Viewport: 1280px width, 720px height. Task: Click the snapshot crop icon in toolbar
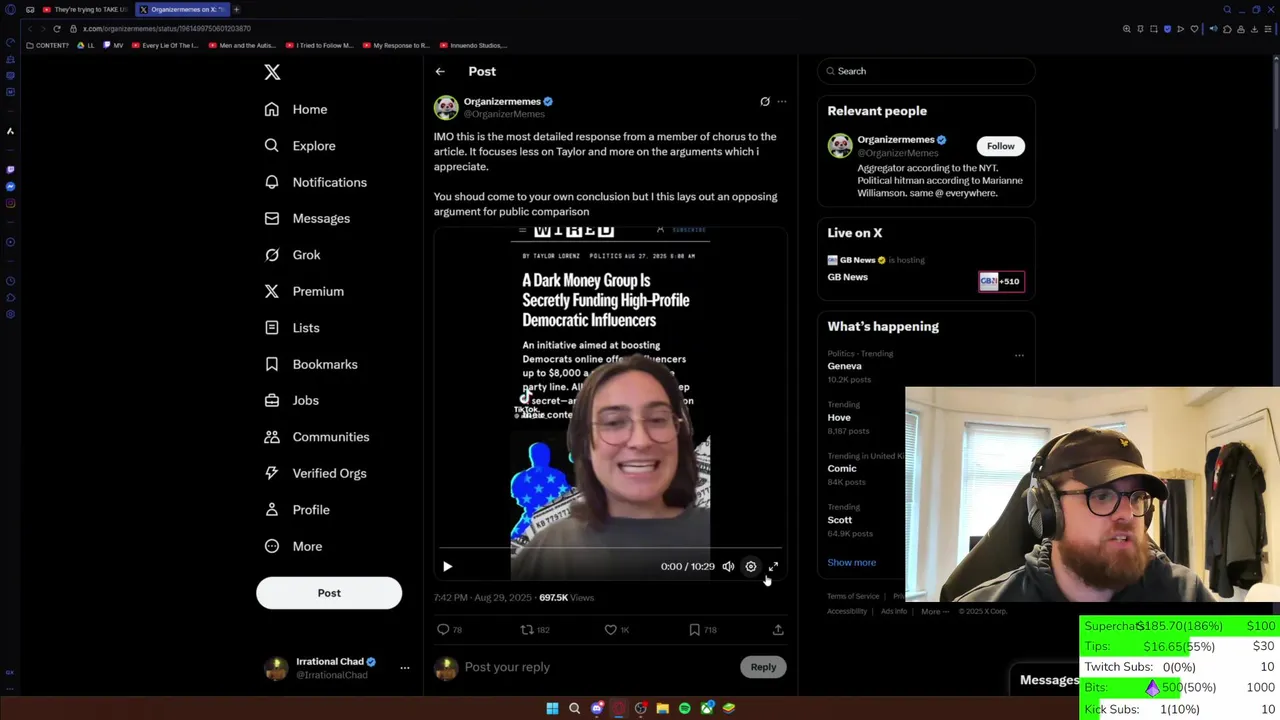[1153, 29]
